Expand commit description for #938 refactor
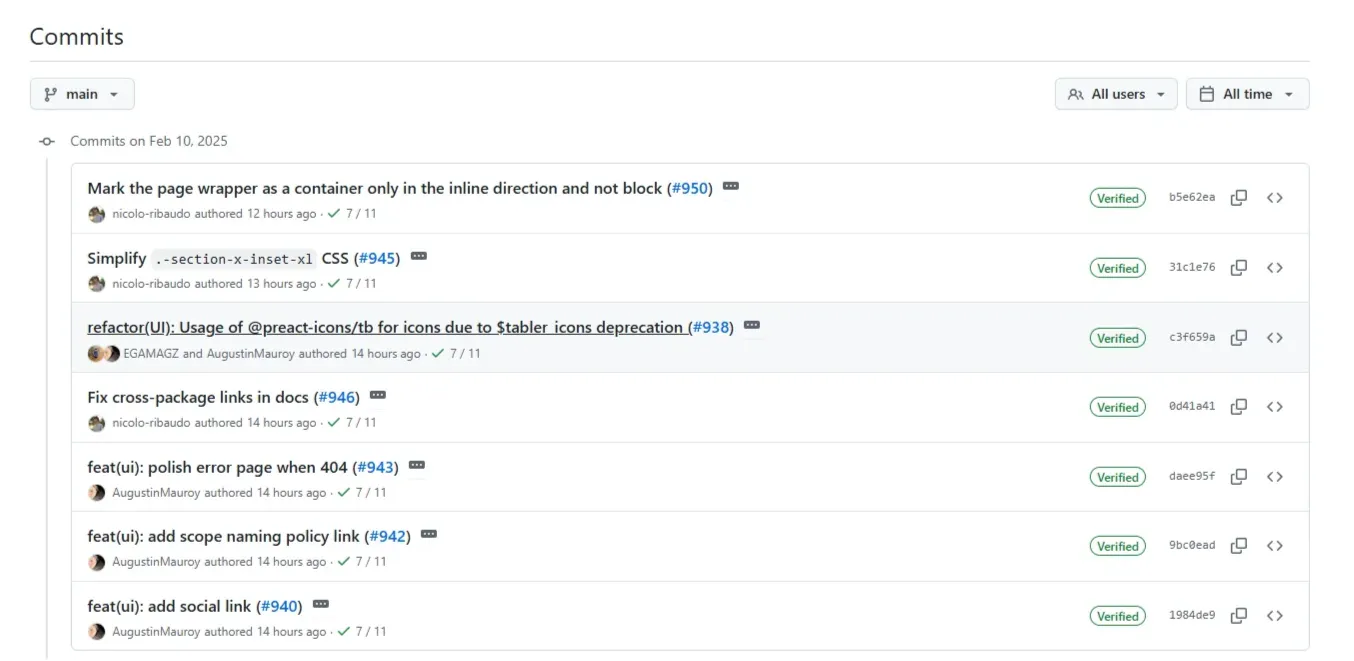Screen dimensions: 1354x661 point(752,326)
